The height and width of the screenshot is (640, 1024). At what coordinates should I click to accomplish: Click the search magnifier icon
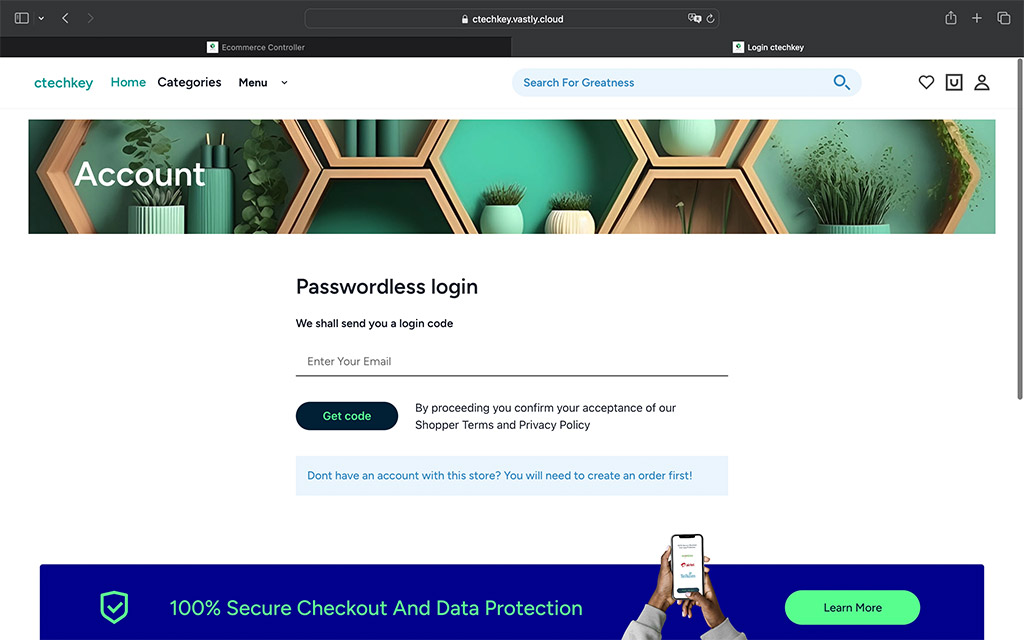point(841,82)
